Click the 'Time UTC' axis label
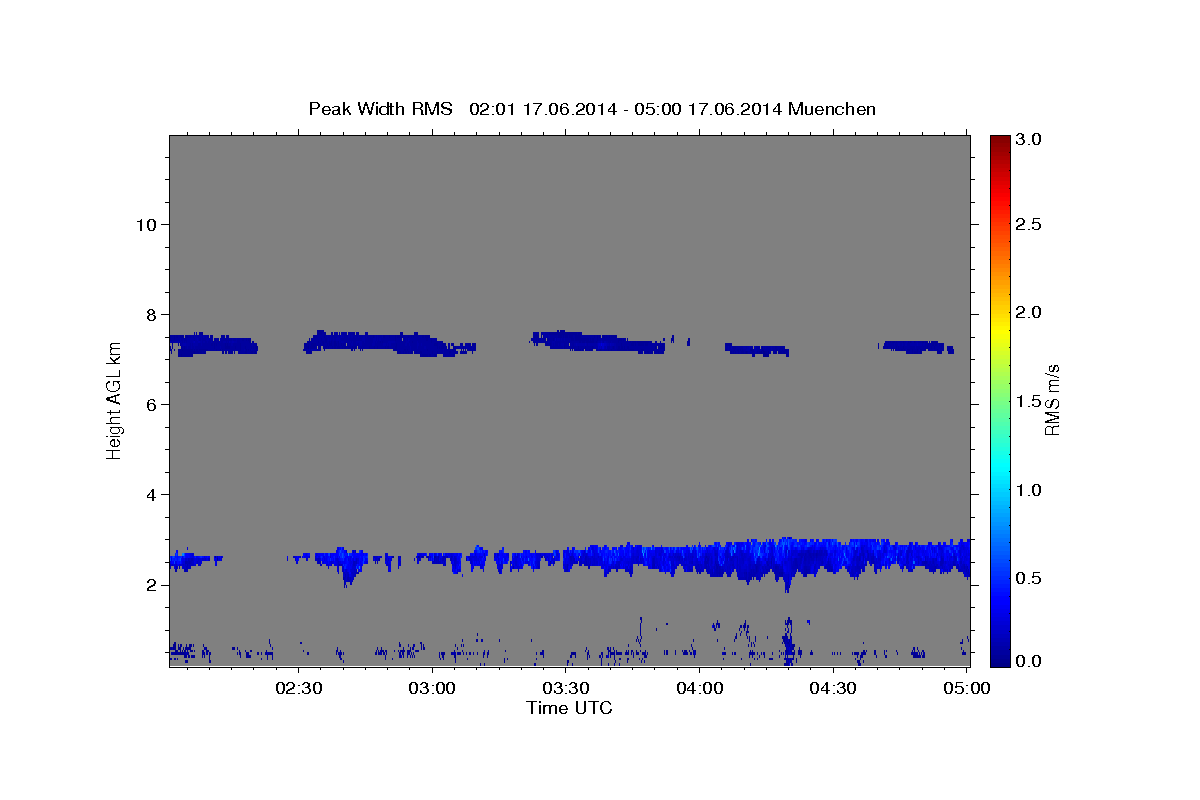1200x800 pixels. 569,708
